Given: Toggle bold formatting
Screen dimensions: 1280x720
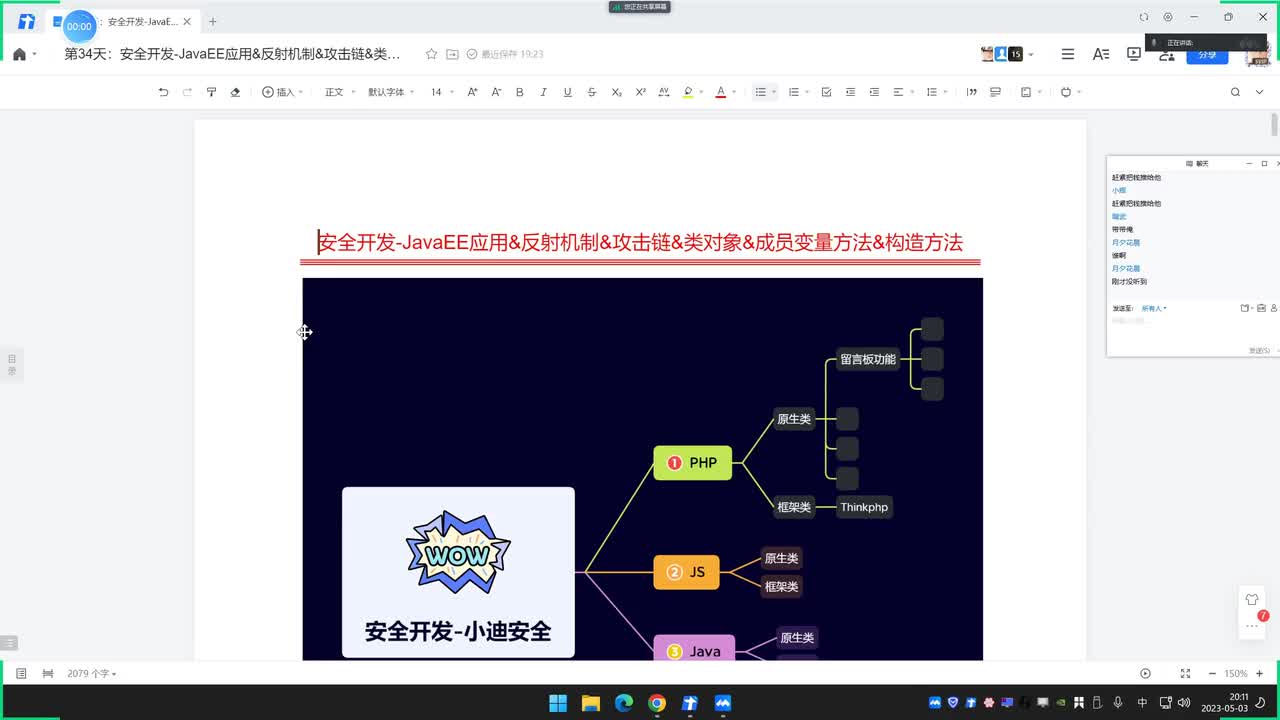Looking at the screenshot, I should (x=520, y=92).
